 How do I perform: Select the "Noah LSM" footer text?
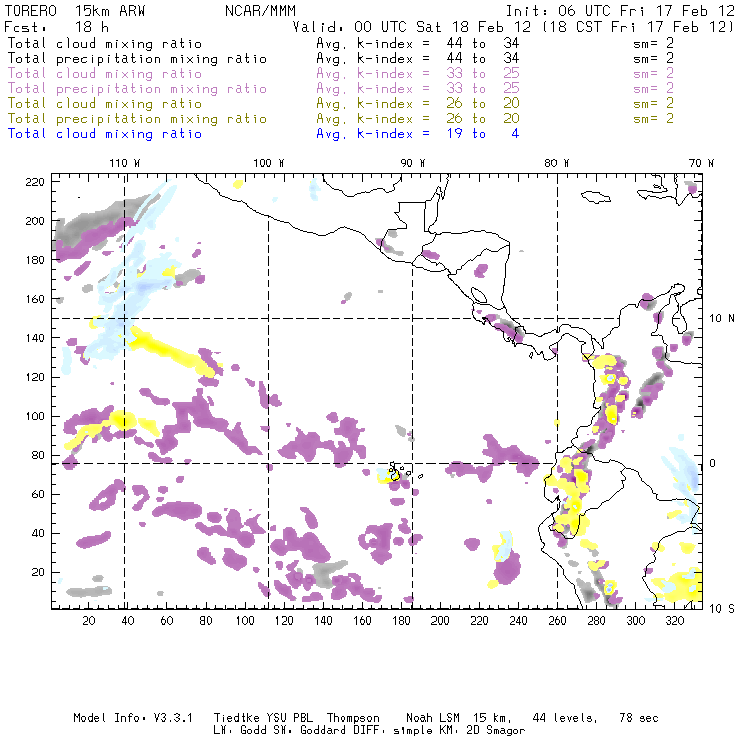432,718
